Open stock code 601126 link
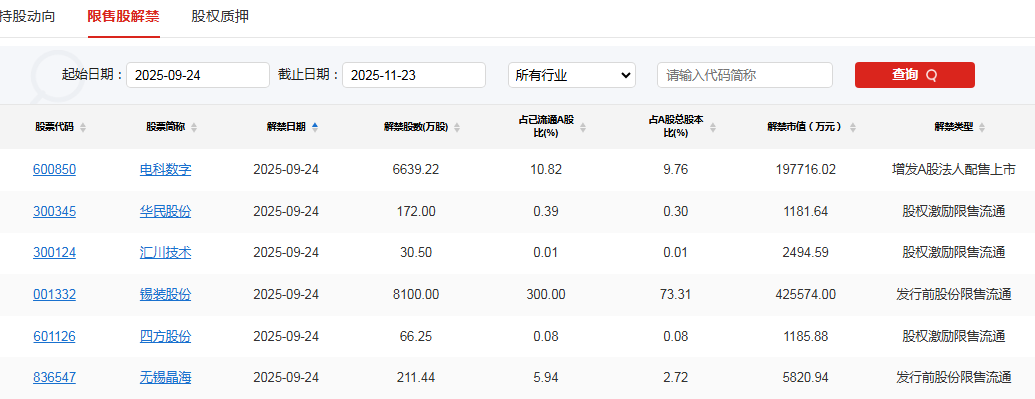 pyautogui.click(x=54, y=337)
